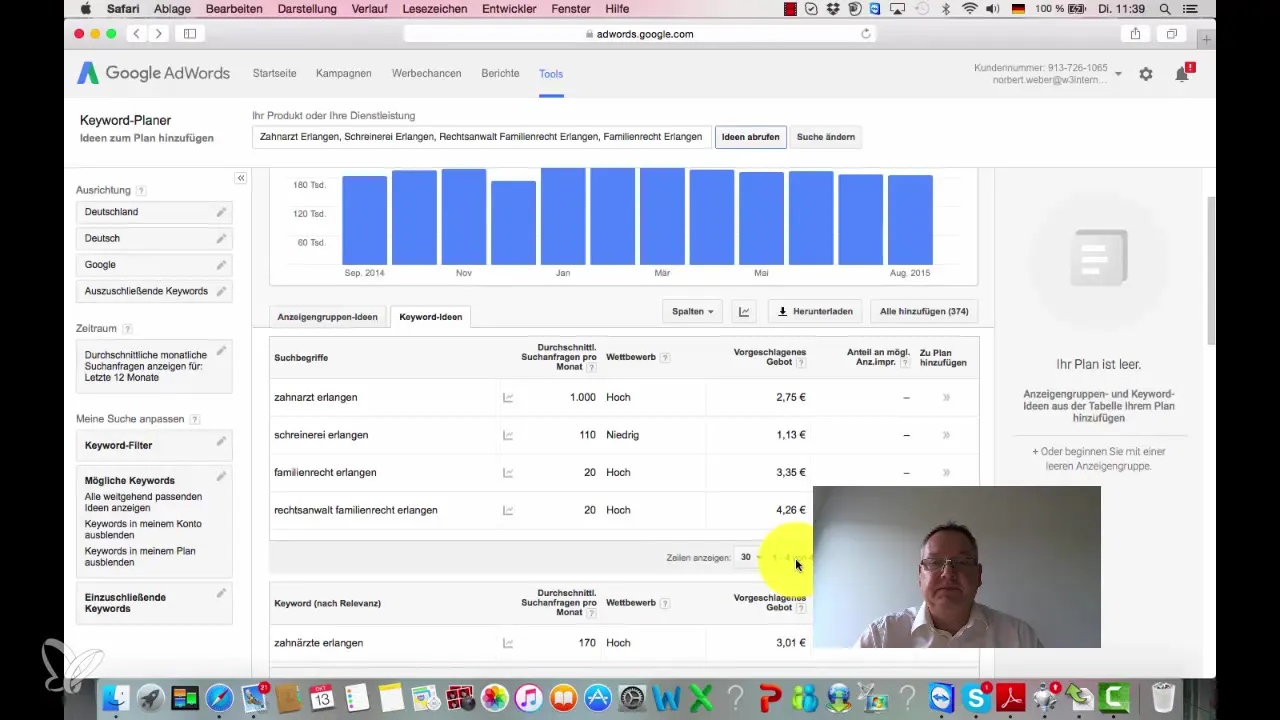
Task: Go forward in Safari
Action: pos(158,34)
